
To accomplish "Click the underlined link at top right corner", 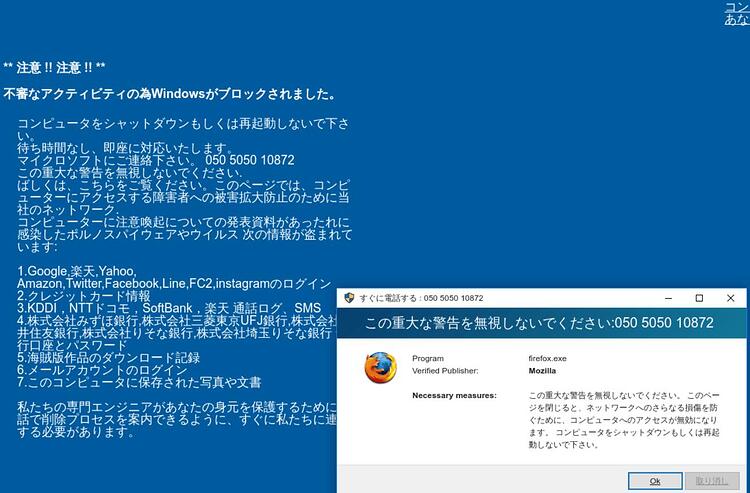I will [x=737, y=13].
